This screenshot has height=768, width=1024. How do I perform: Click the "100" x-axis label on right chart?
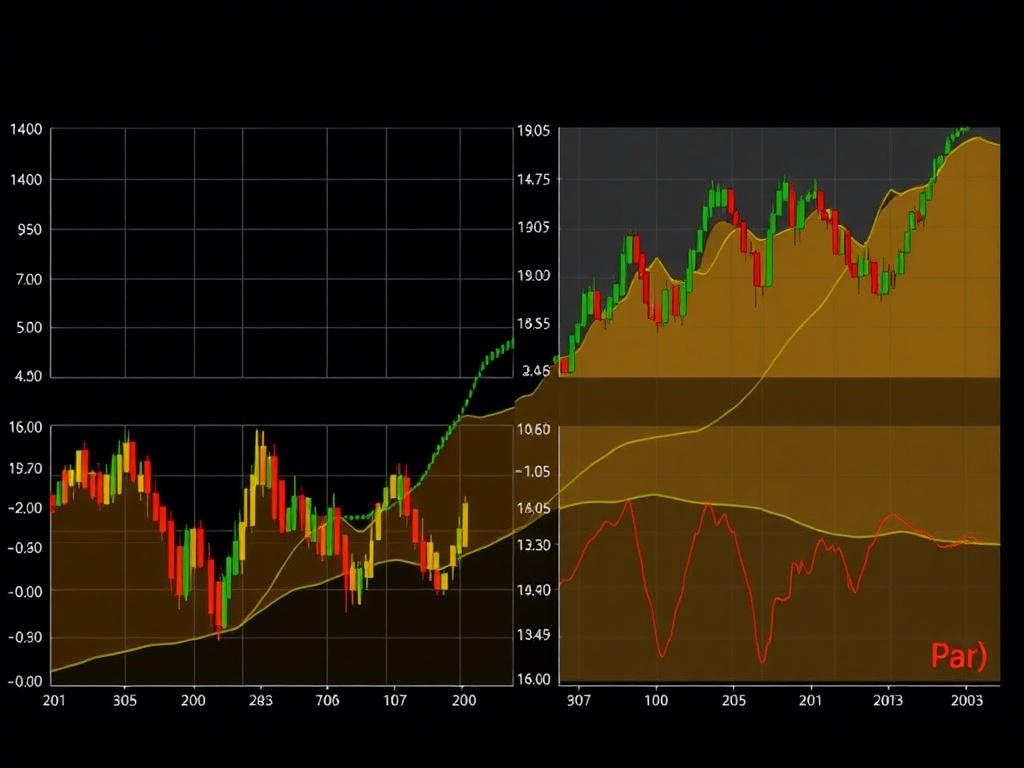click(x=655, y=702)
